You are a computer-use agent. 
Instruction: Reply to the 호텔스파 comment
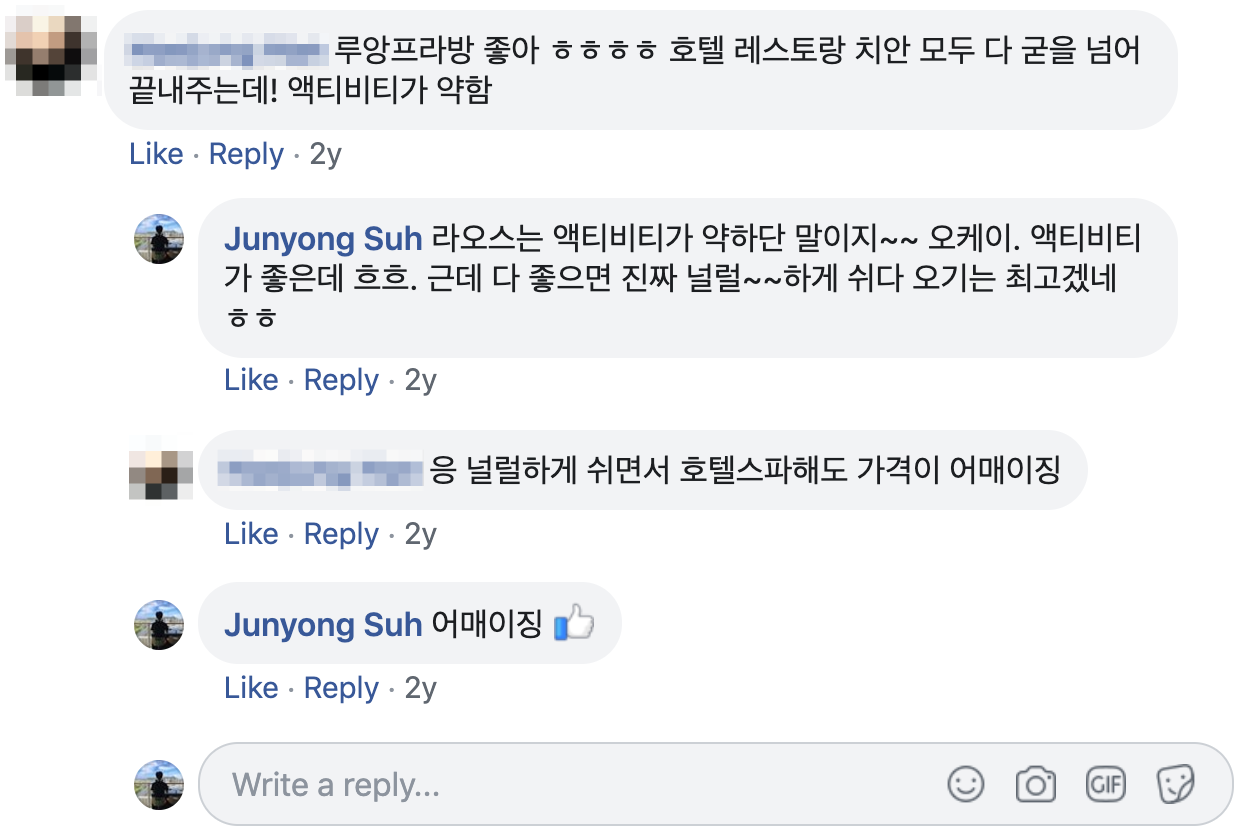341,533
